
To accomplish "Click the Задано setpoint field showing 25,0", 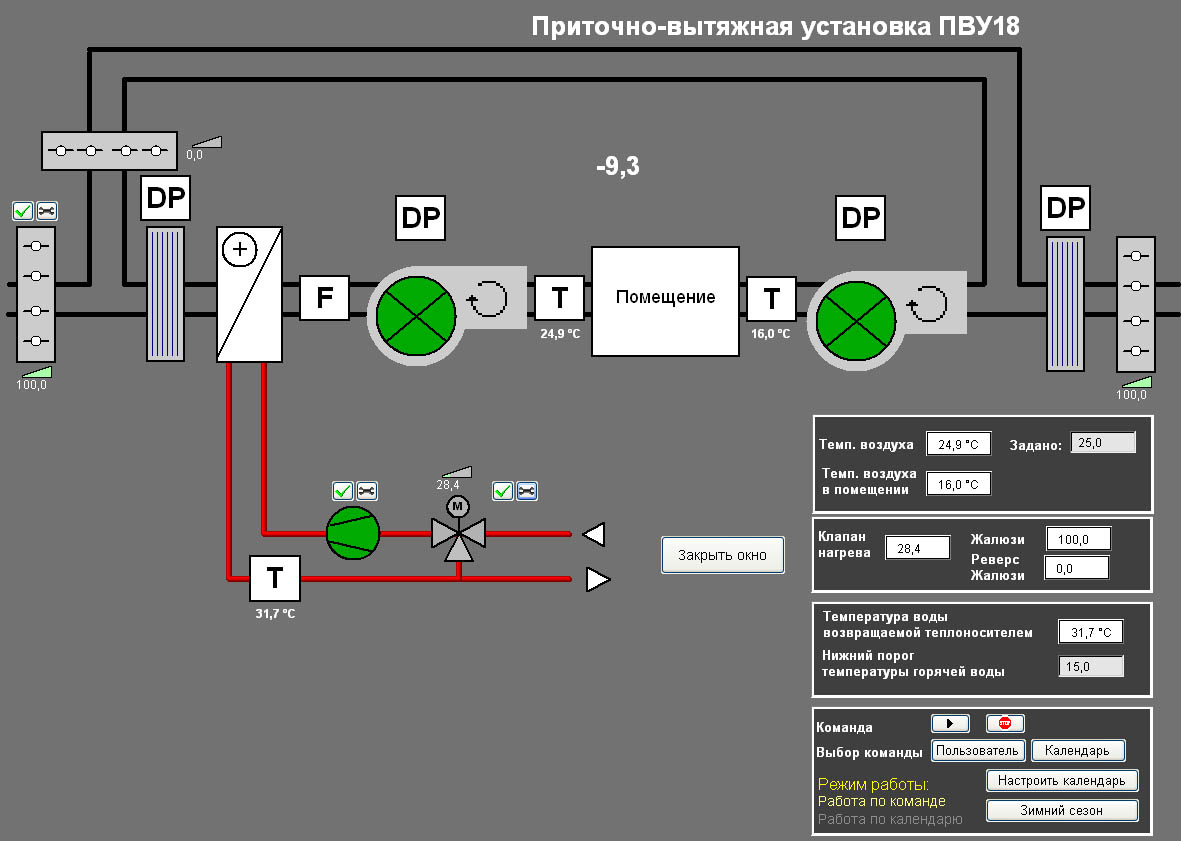I will (1103, 443).
